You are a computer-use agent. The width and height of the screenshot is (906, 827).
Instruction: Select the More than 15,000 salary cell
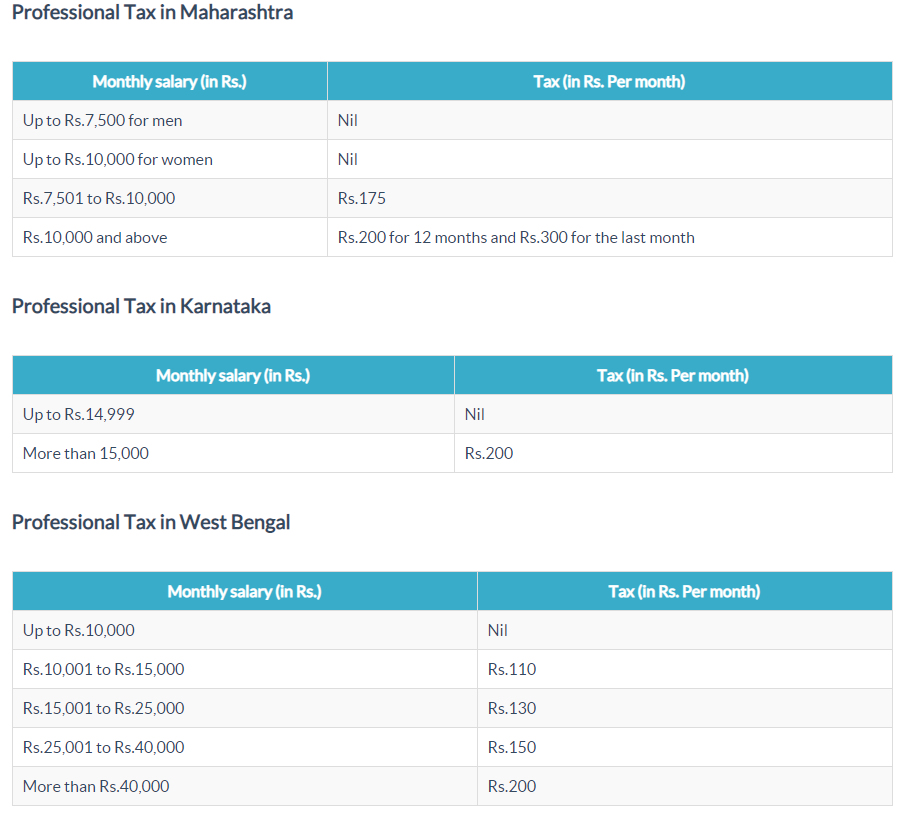(x=86, y=453)
